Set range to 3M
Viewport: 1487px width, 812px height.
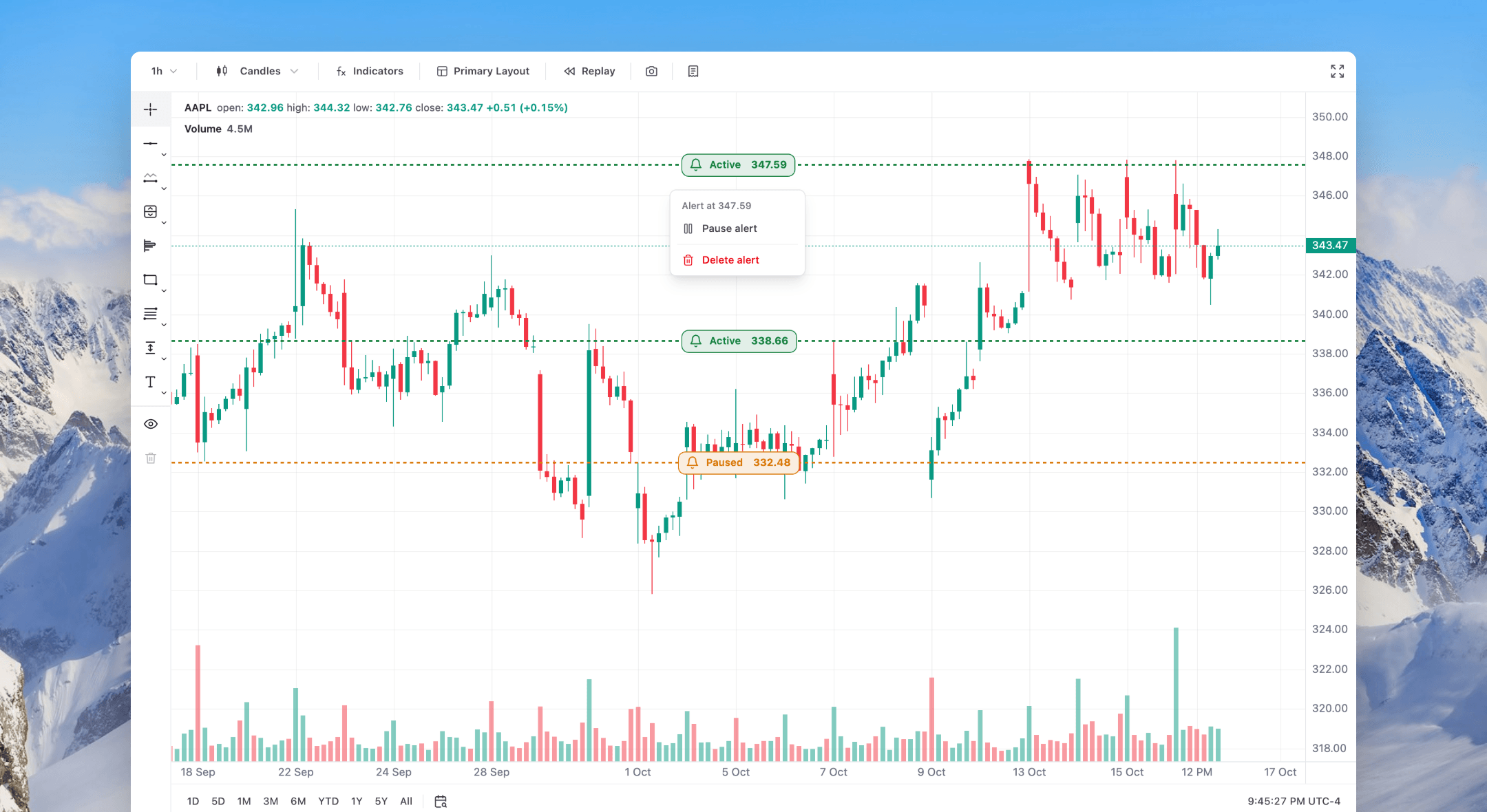pyautogui.click(x=271, y=801)
